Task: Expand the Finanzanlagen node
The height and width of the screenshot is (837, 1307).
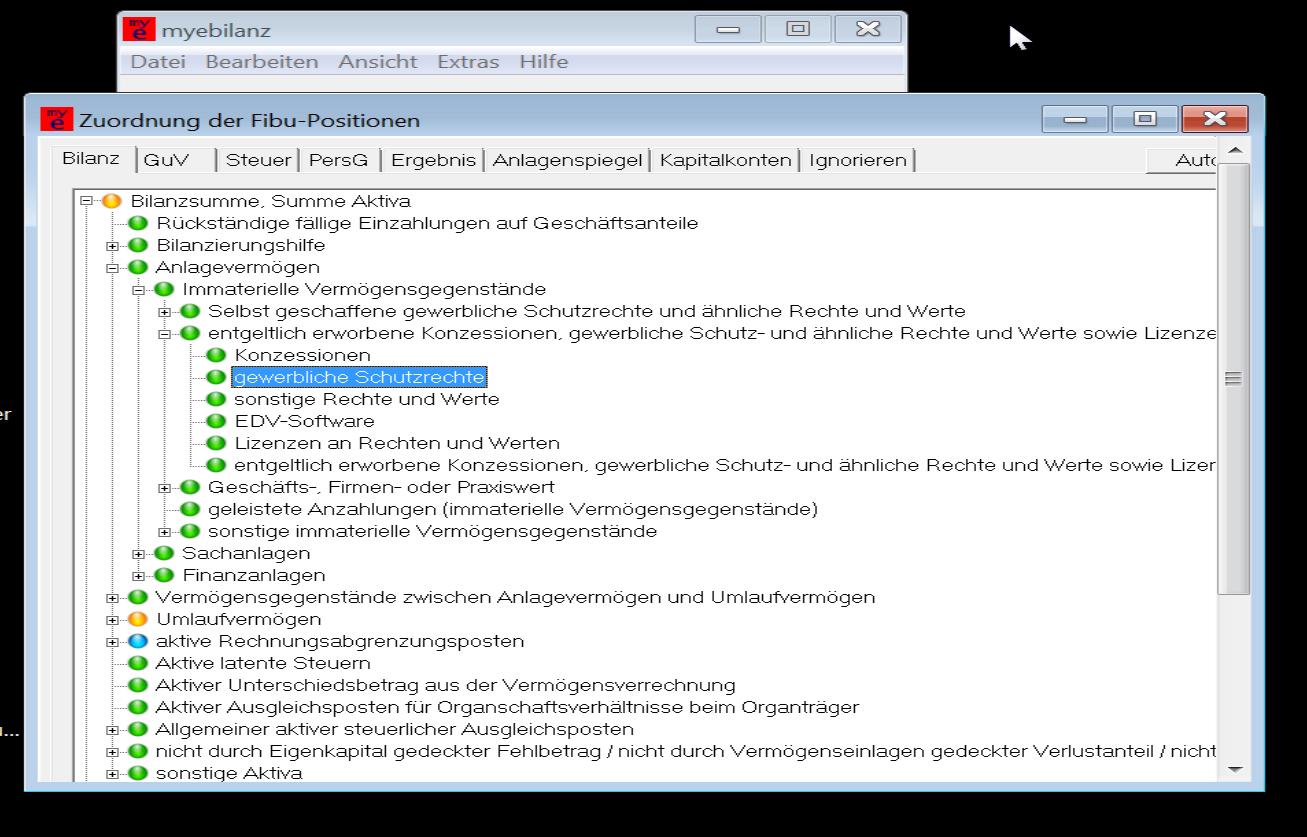Action: click(x=139, y=576)
